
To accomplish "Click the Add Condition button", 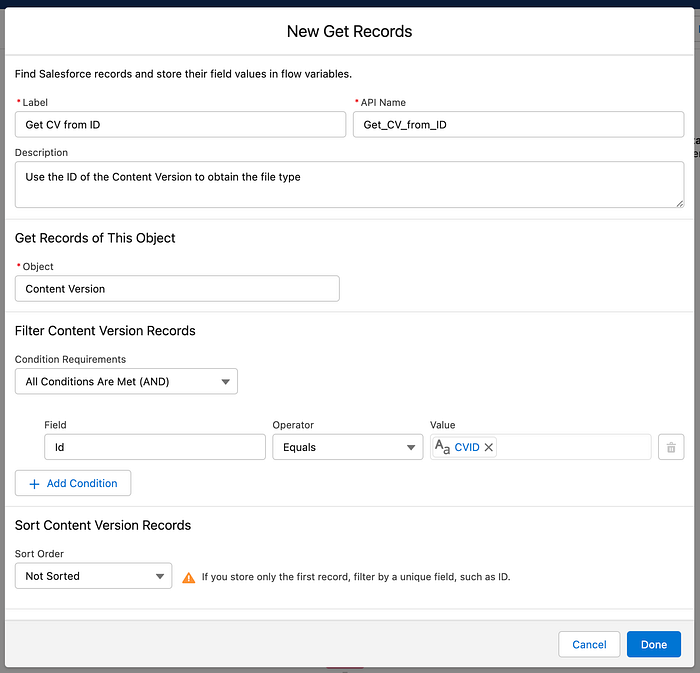I will pos(73,483).
